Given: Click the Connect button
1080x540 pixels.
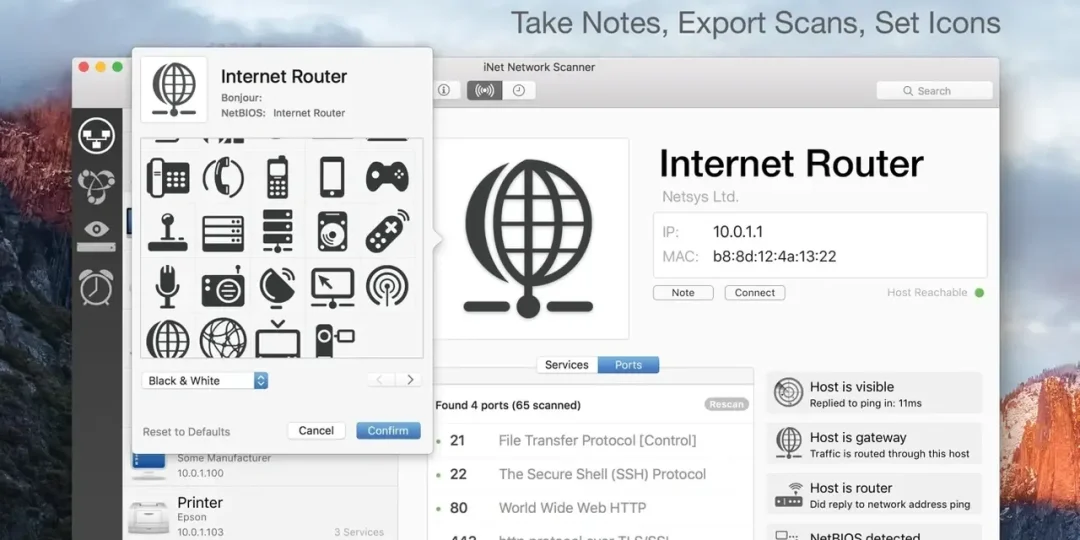Looking at the screenshot, I should pos(755,293).
